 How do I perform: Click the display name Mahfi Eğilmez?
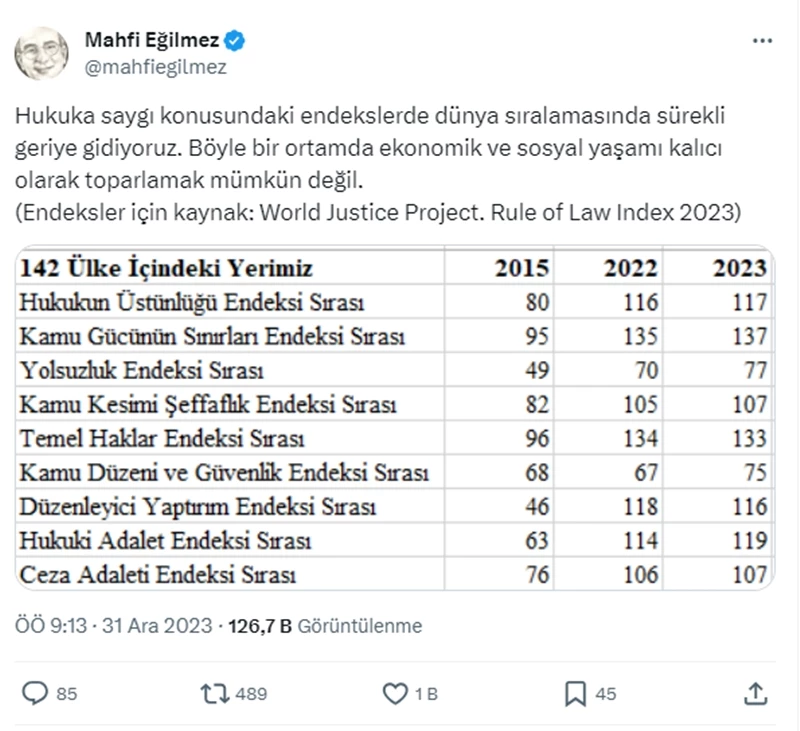coord(153,41)
